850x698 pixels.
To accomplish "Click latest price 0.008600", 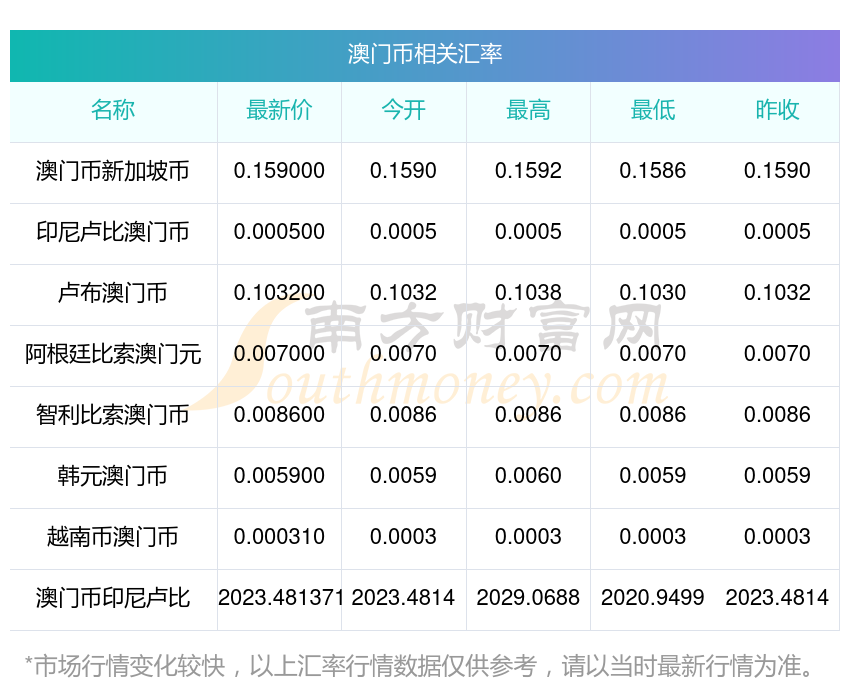I will (279, 415).
